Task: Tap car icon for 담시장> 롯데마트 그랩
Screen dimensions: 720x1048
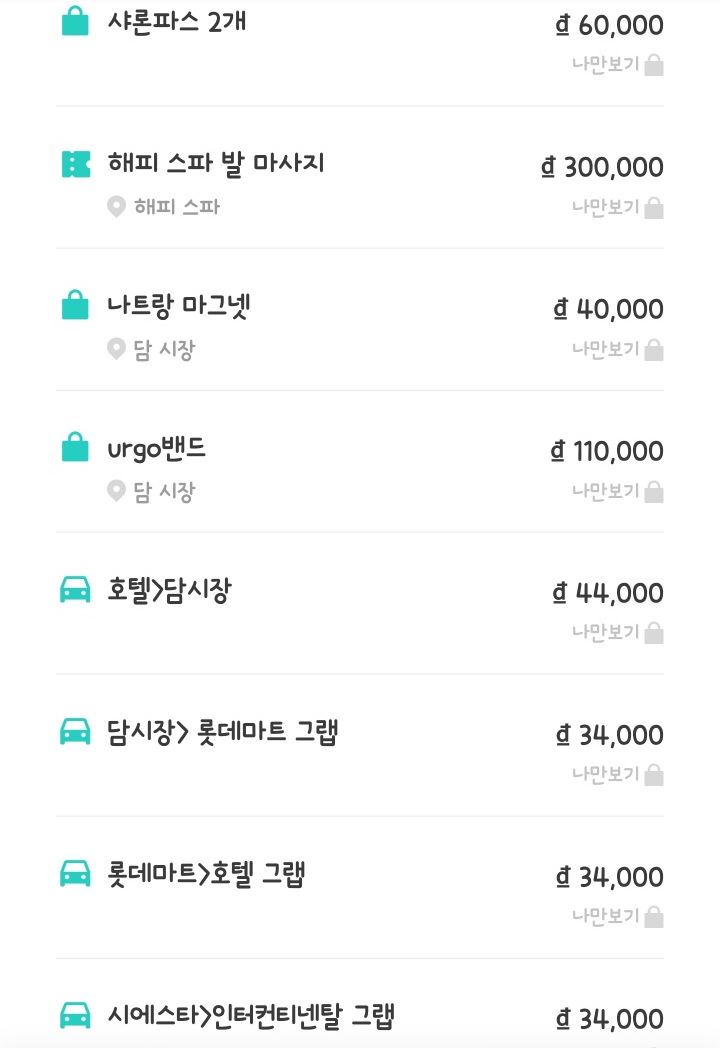Action: pyautogui.click(x=75, y=732)
